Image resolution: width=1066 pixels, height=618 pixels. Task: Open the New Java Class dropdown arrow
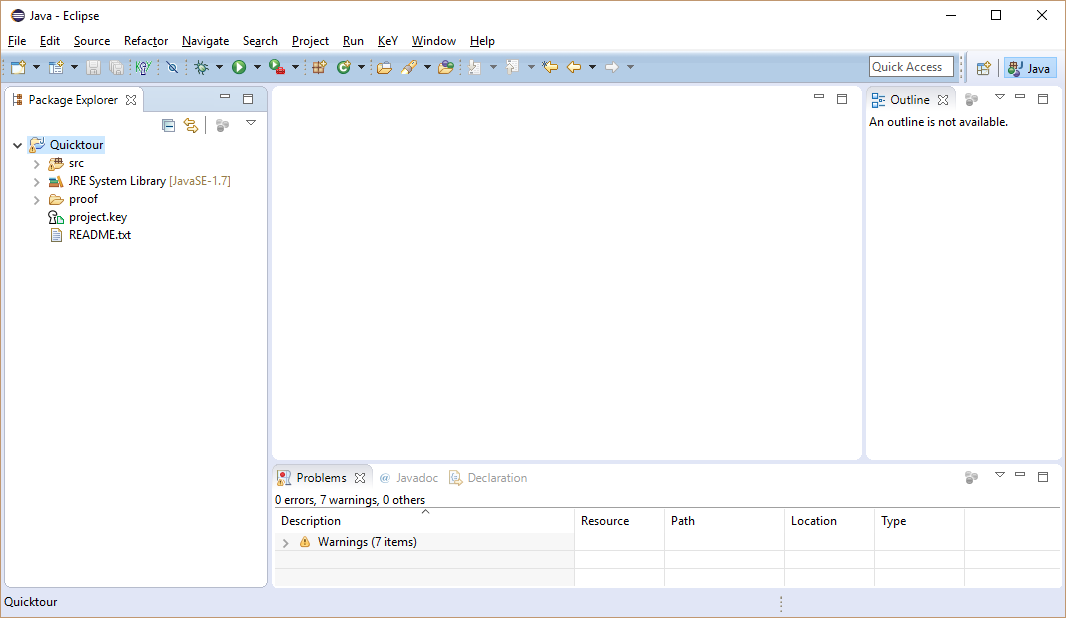click(x=361, y=67)
